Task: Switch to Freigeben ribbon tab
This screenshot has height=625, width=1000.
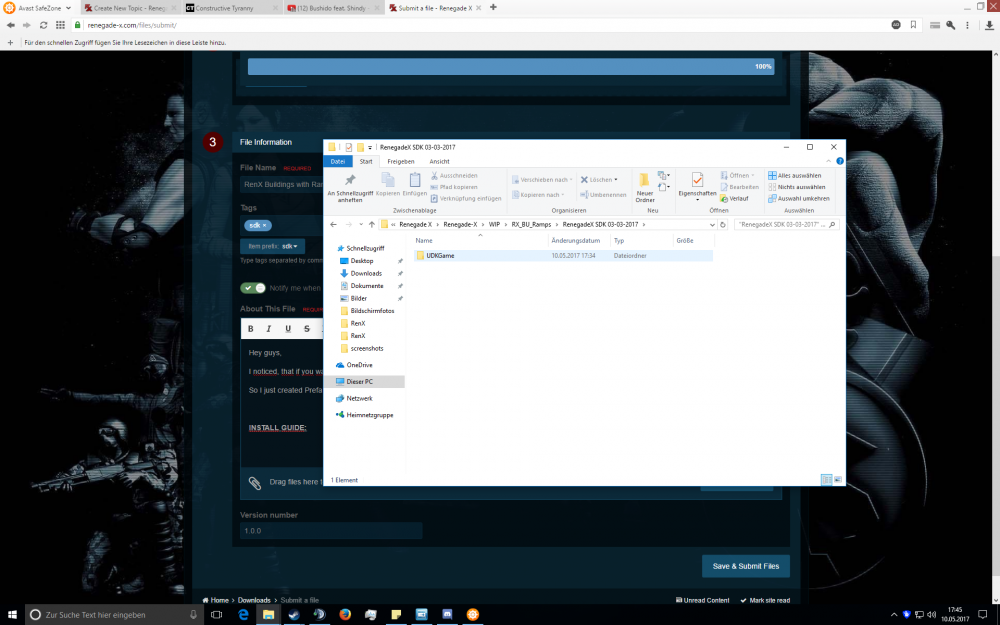Action: (x=401, y=161)
